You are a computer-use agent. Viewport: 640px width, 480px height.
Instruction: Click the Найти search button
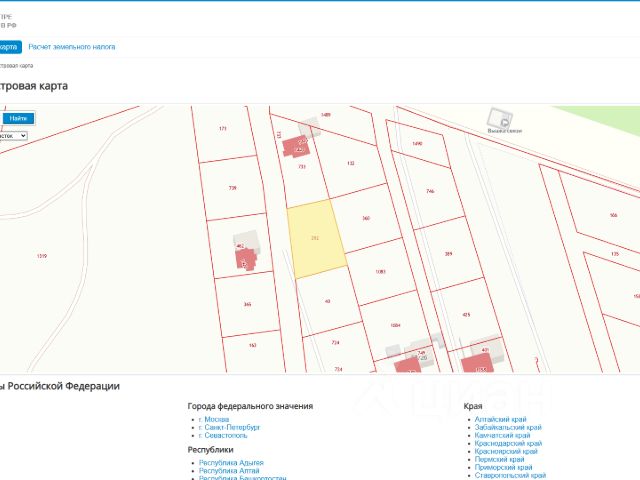(18, 118)
